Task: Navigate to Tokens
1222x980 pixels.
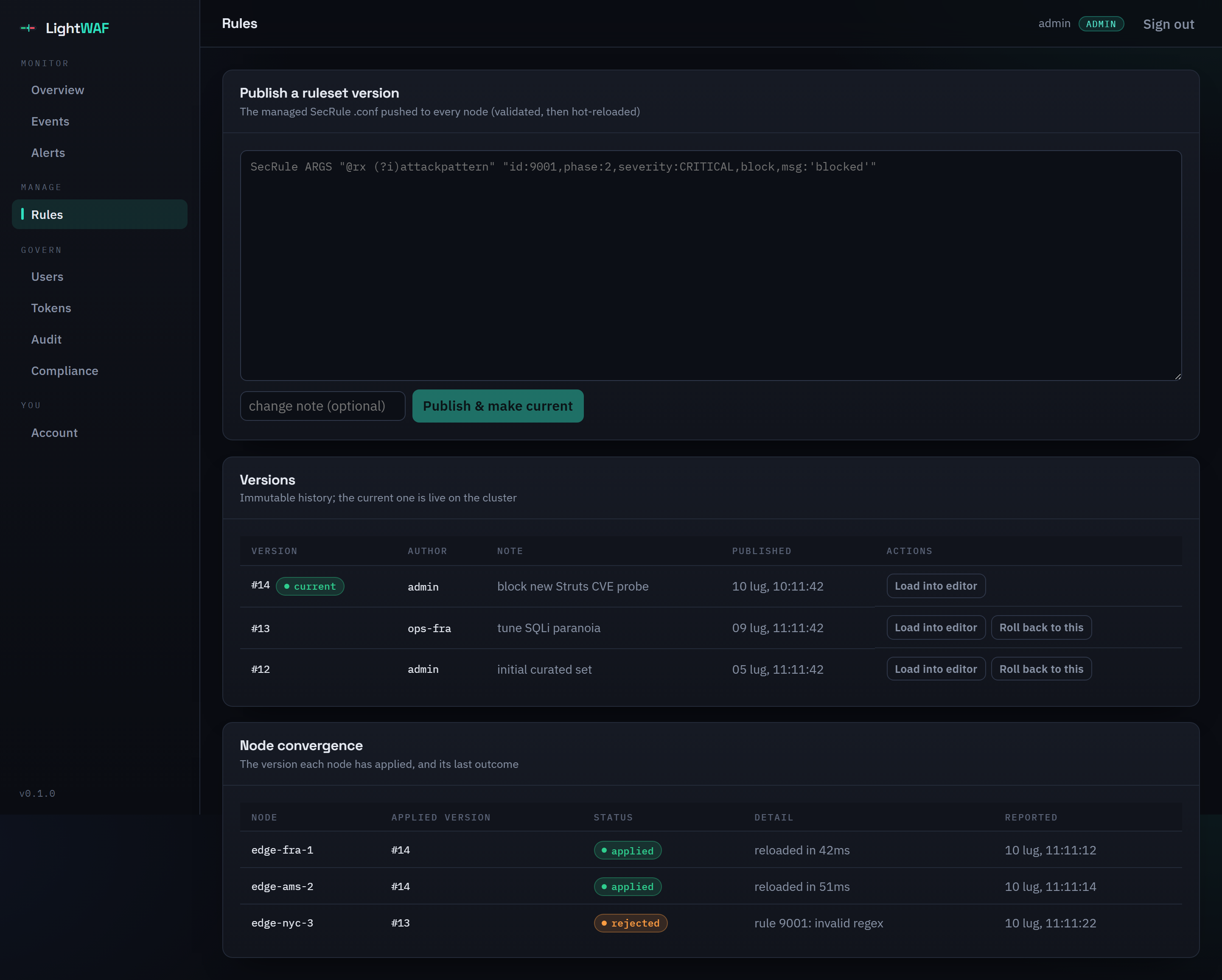Action: tap(51, 308)
